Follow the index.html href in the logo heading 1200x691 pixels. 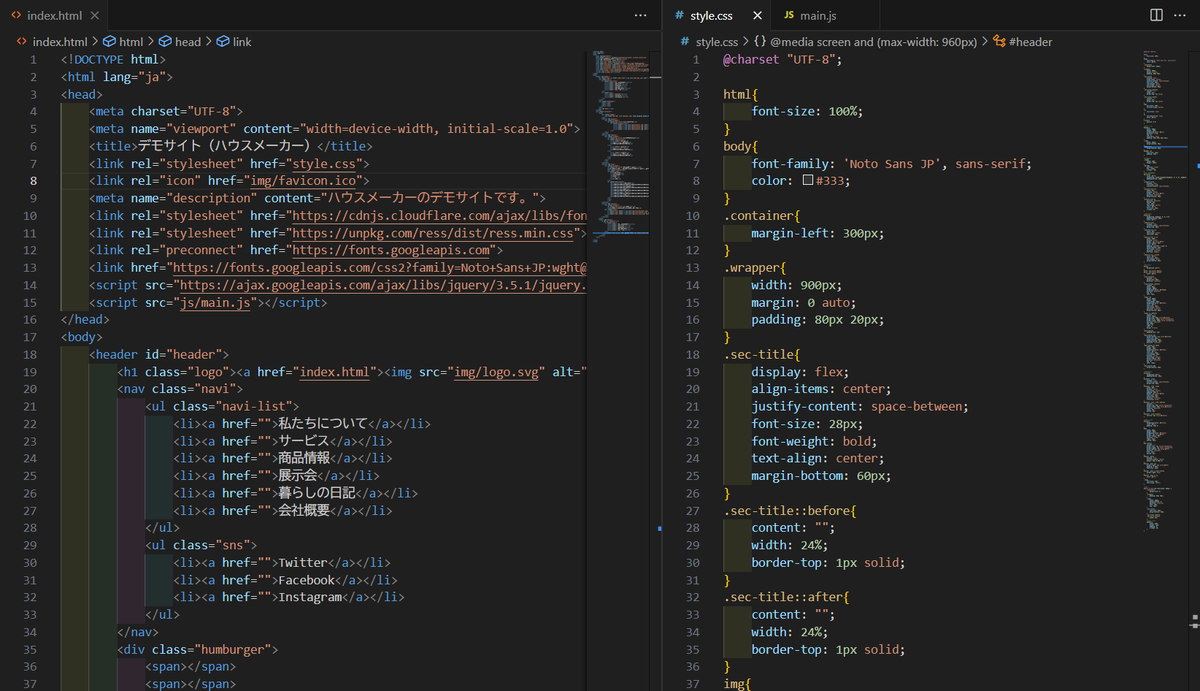pos(334,372)
